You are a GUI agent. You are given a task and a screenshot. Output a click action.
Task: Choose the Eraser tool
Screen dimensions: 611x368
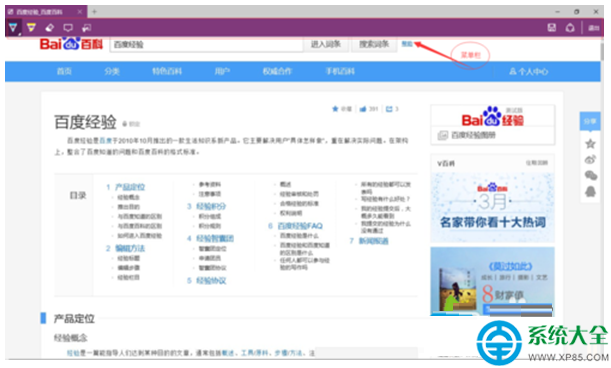point(49,28)
